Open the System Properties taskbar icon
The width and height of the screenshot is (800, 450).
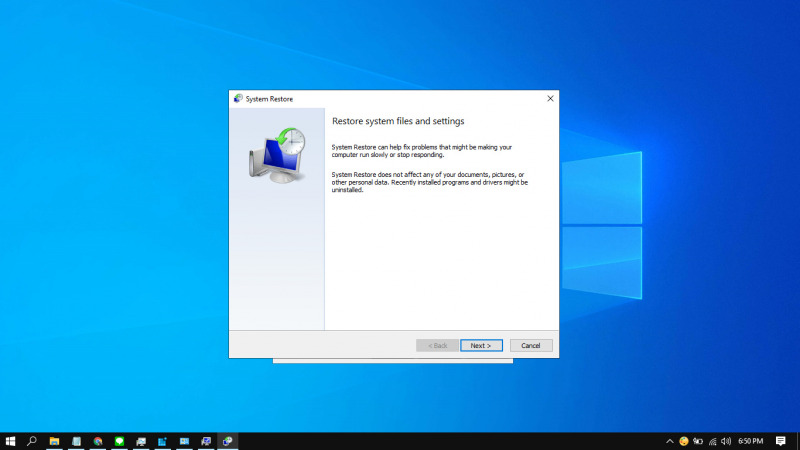tap(206, 441)
